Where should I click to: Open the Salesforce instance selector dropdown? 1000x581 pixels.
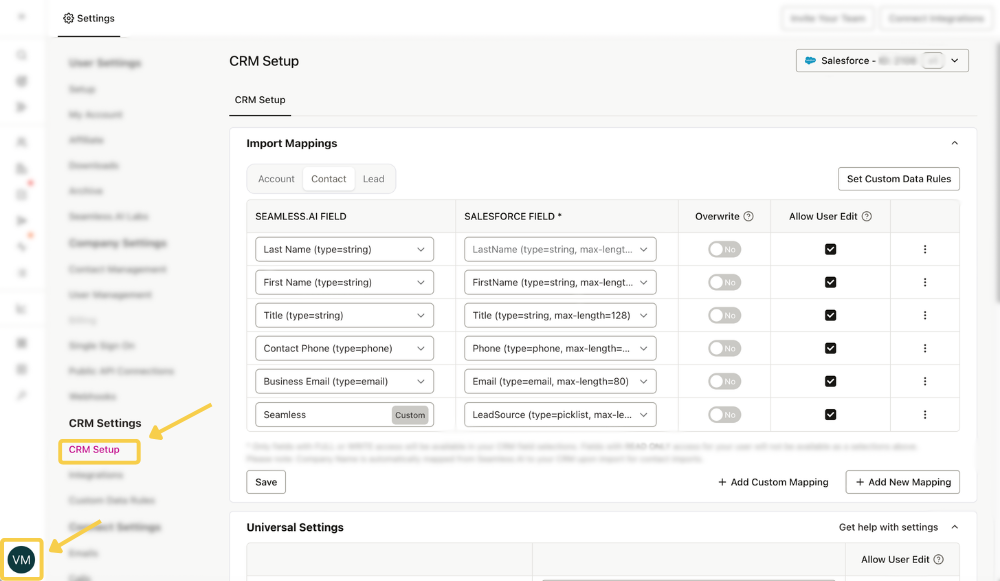[954, 60]
